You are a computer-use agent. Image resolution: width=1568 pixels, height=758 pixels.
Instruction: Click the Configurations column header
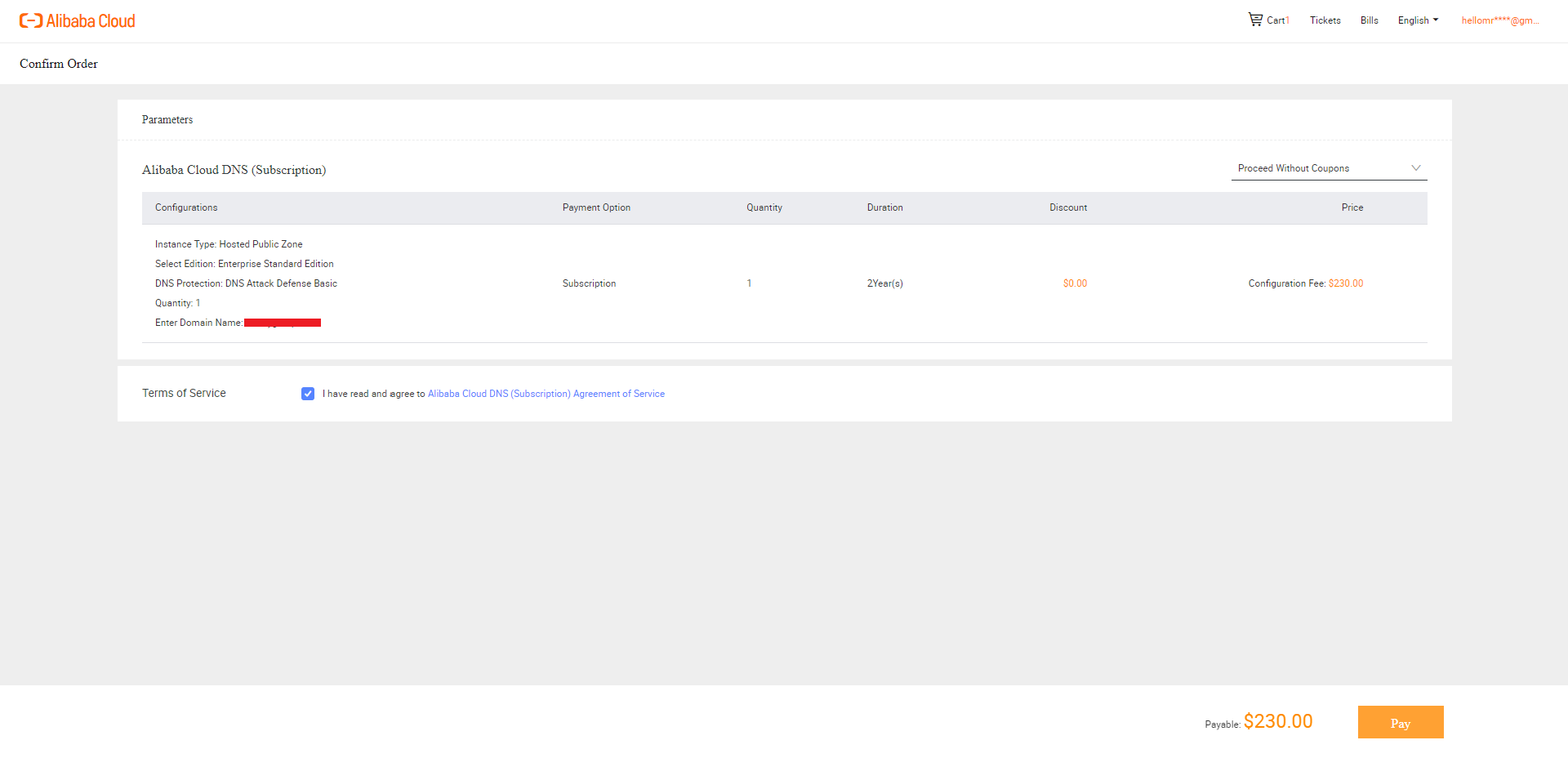pos(186,207)
